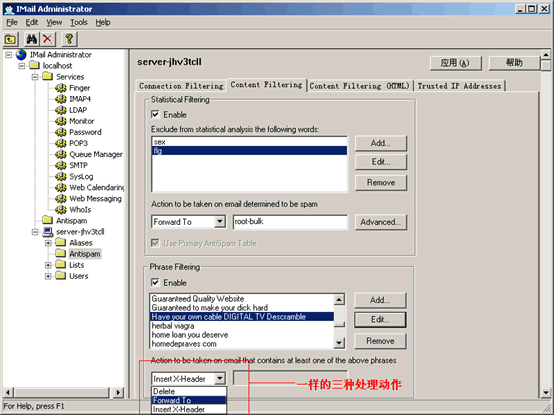Click the Advanced... button

(x=381, y=222)
